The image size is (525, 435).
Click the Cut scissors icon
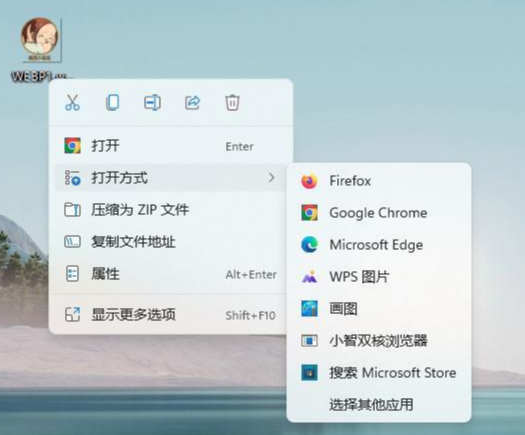(x=72, y=102)
